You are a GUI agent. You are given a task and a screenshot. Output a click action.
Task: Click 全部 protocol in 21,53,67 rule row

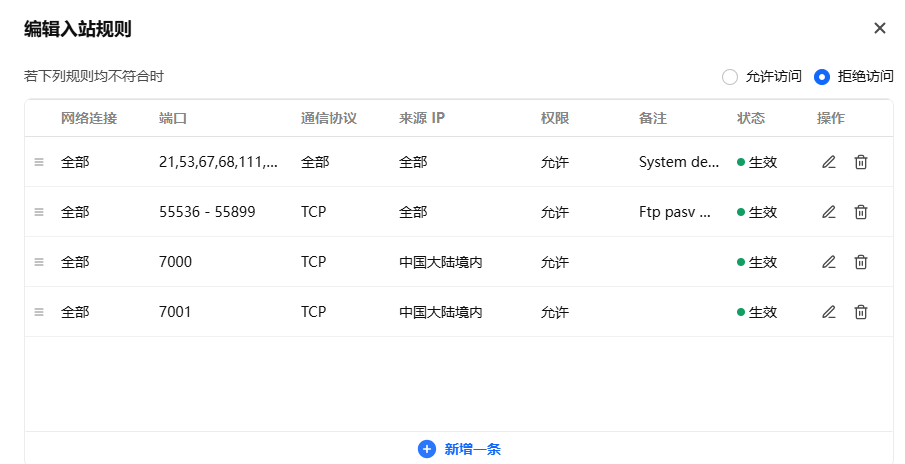click(315, 162)
